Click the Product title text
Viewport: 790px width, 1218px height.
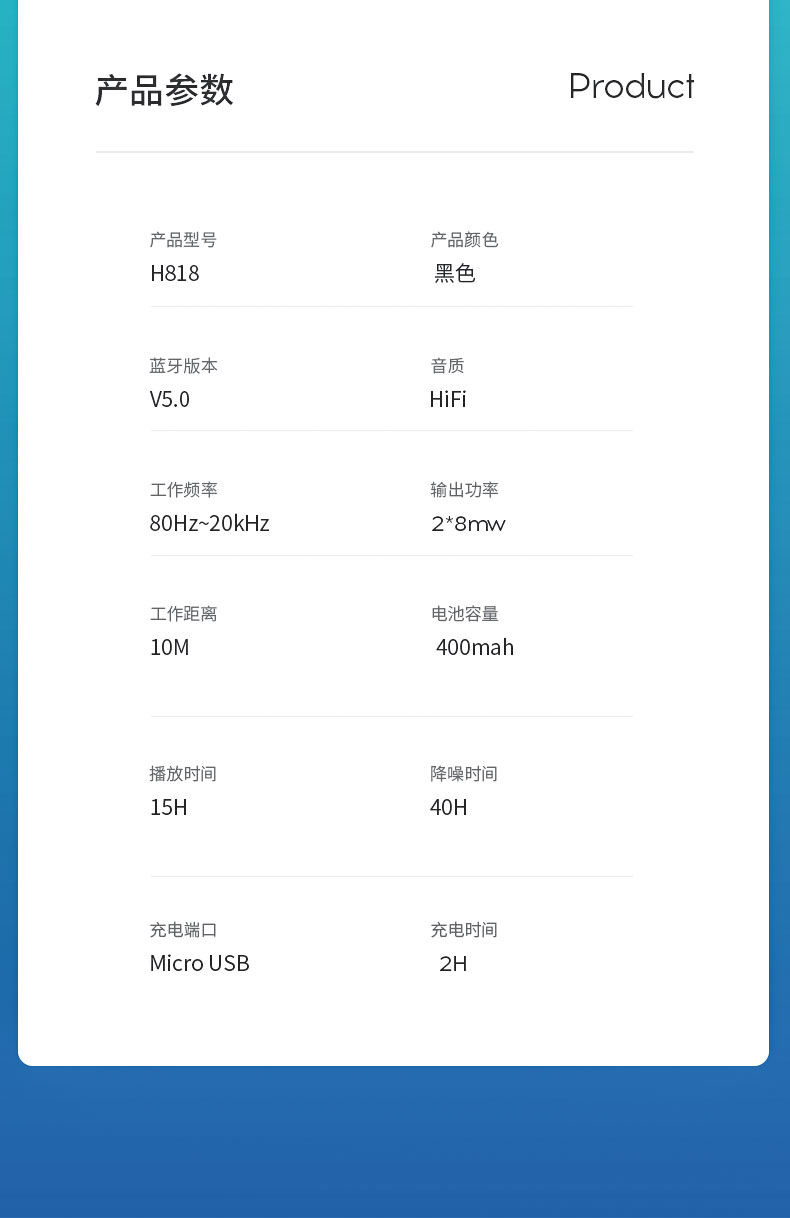pos(631,87)
